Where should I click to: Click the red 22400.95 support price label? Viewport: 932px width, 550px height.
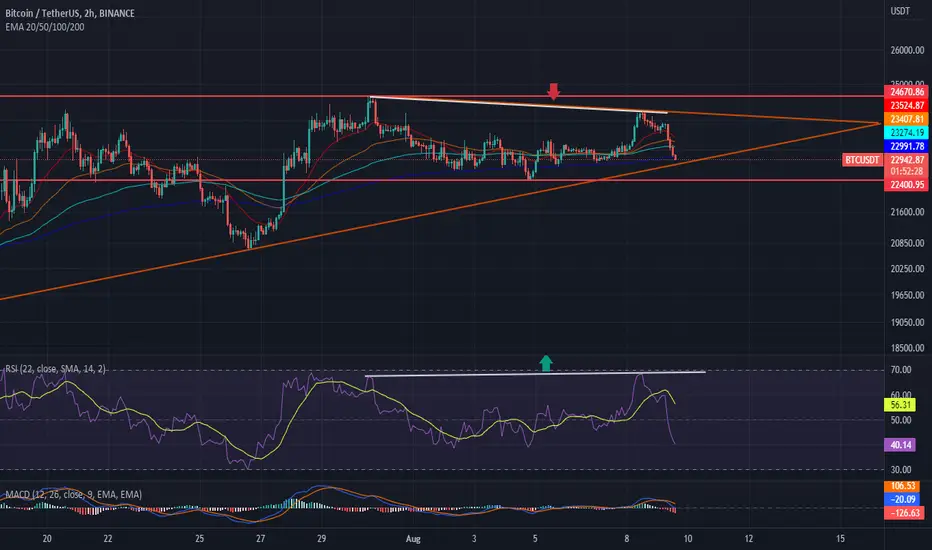pyautogui.click(x=907, y=185)
